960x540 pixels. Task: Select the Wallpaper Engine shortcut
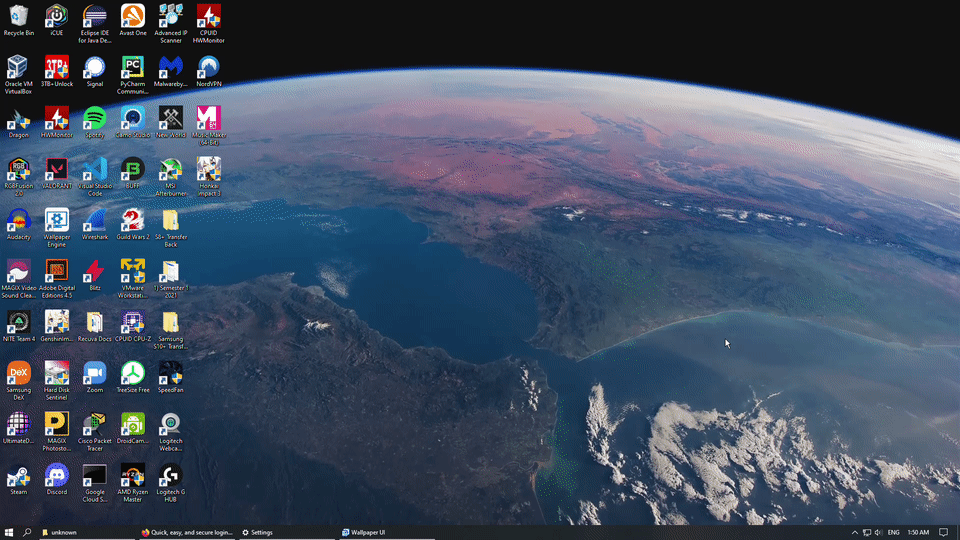coord(57,220)
